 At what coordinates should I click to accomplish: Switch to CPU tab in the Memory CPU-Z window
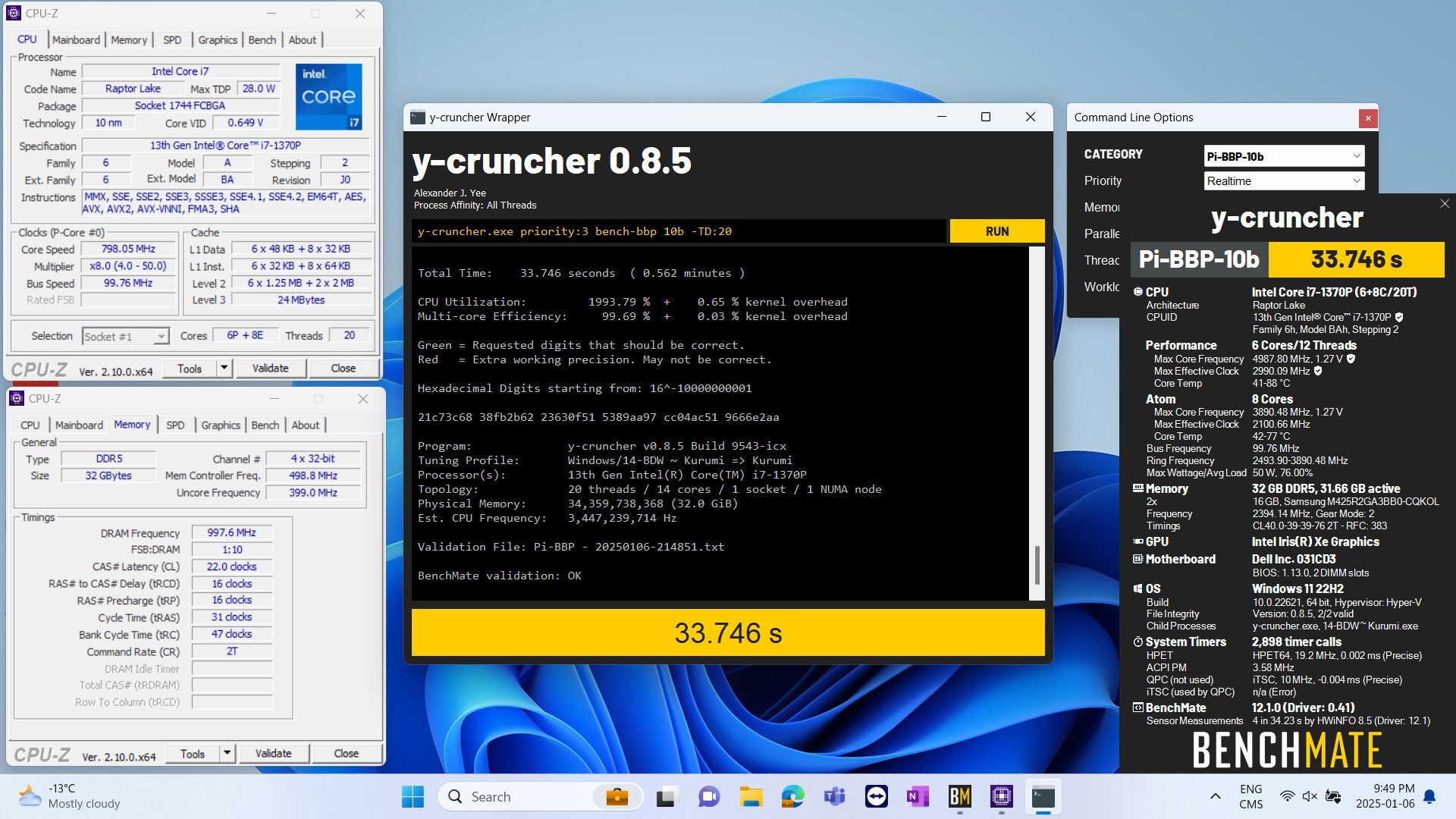pyautogui.click(x=30, y=425)
